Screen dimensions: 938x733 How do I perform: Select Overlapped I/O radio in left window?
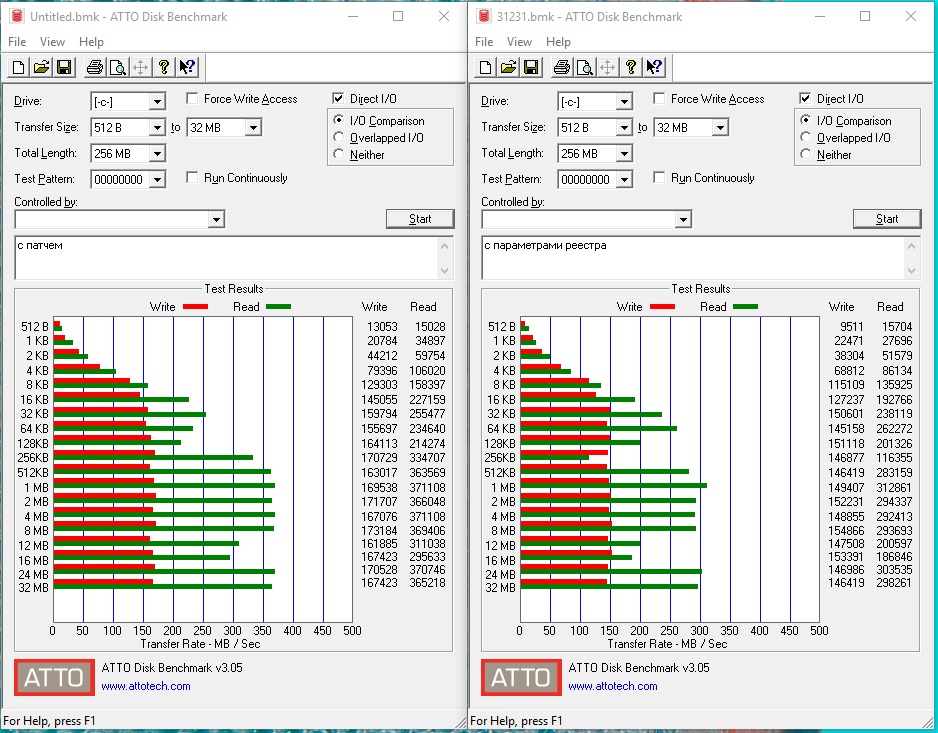pos(339,138)
